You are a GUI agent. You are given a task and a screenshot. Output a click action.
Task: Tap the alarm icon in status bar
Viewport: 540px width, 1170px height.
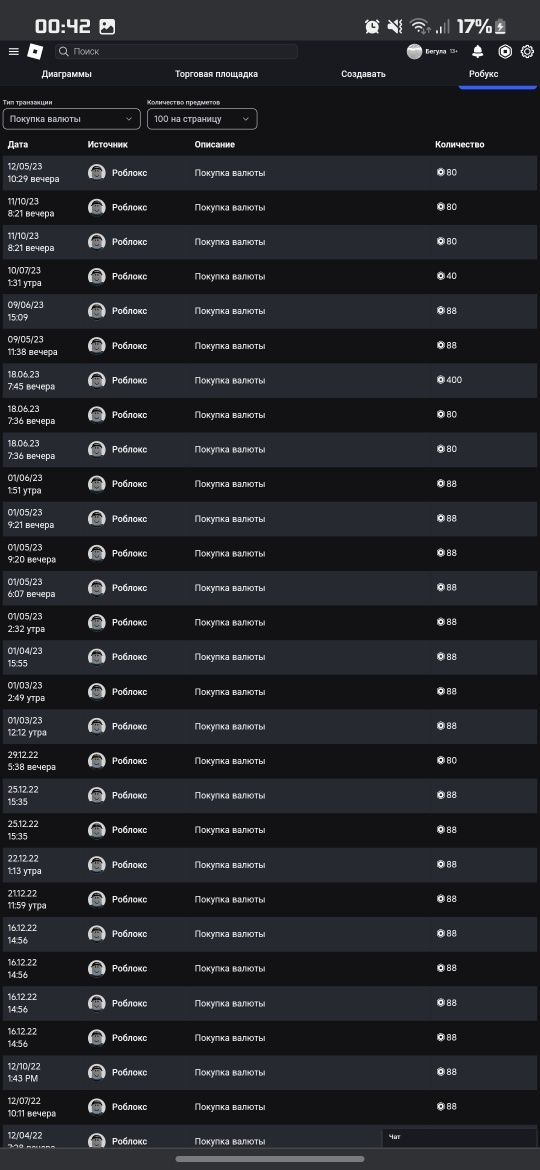[372, 27]
